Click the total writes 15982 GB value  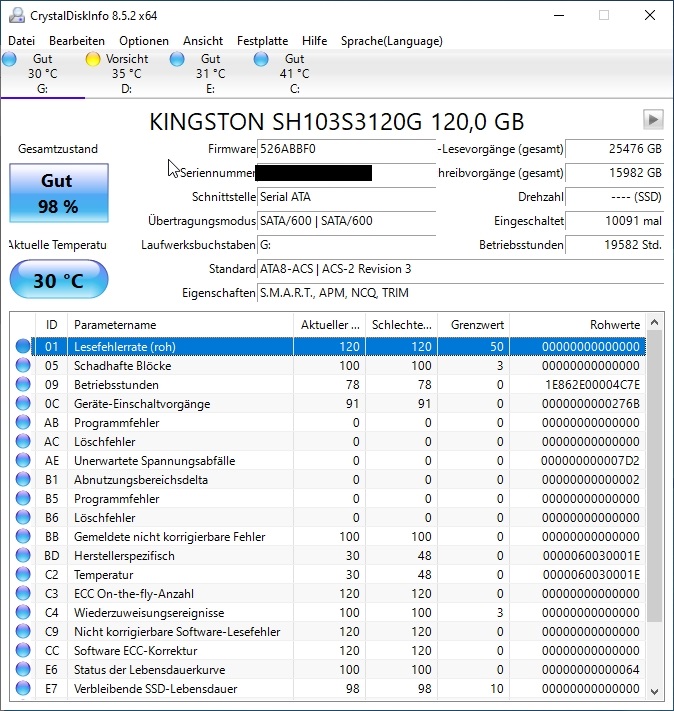615,173
